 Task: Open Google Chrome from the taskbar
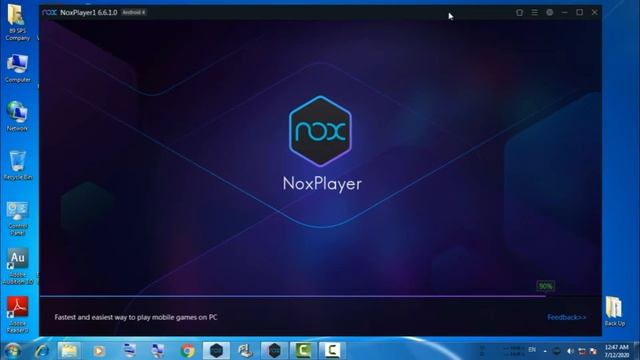(x=187, y=351)
